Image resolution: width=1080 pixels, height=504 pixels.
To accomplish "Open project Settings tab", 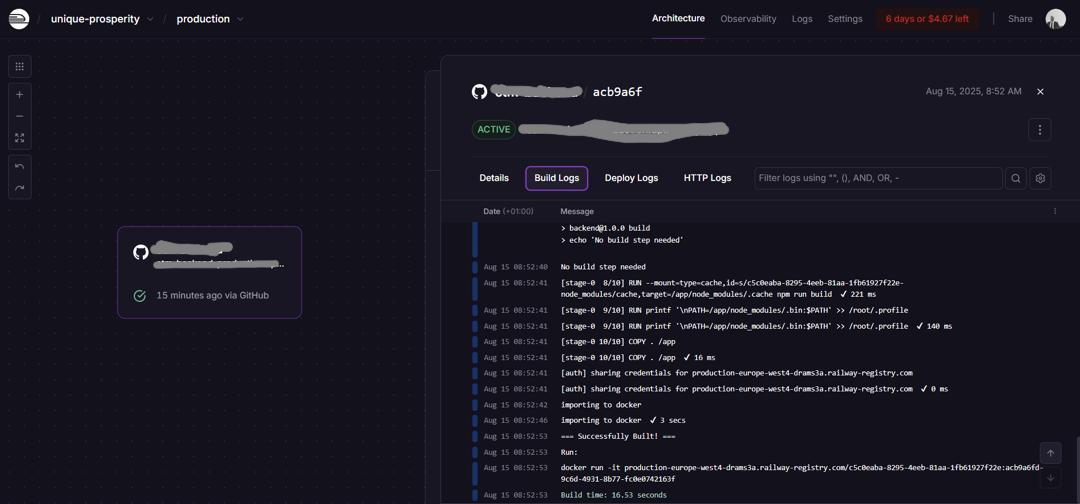I will pos(845,19).
